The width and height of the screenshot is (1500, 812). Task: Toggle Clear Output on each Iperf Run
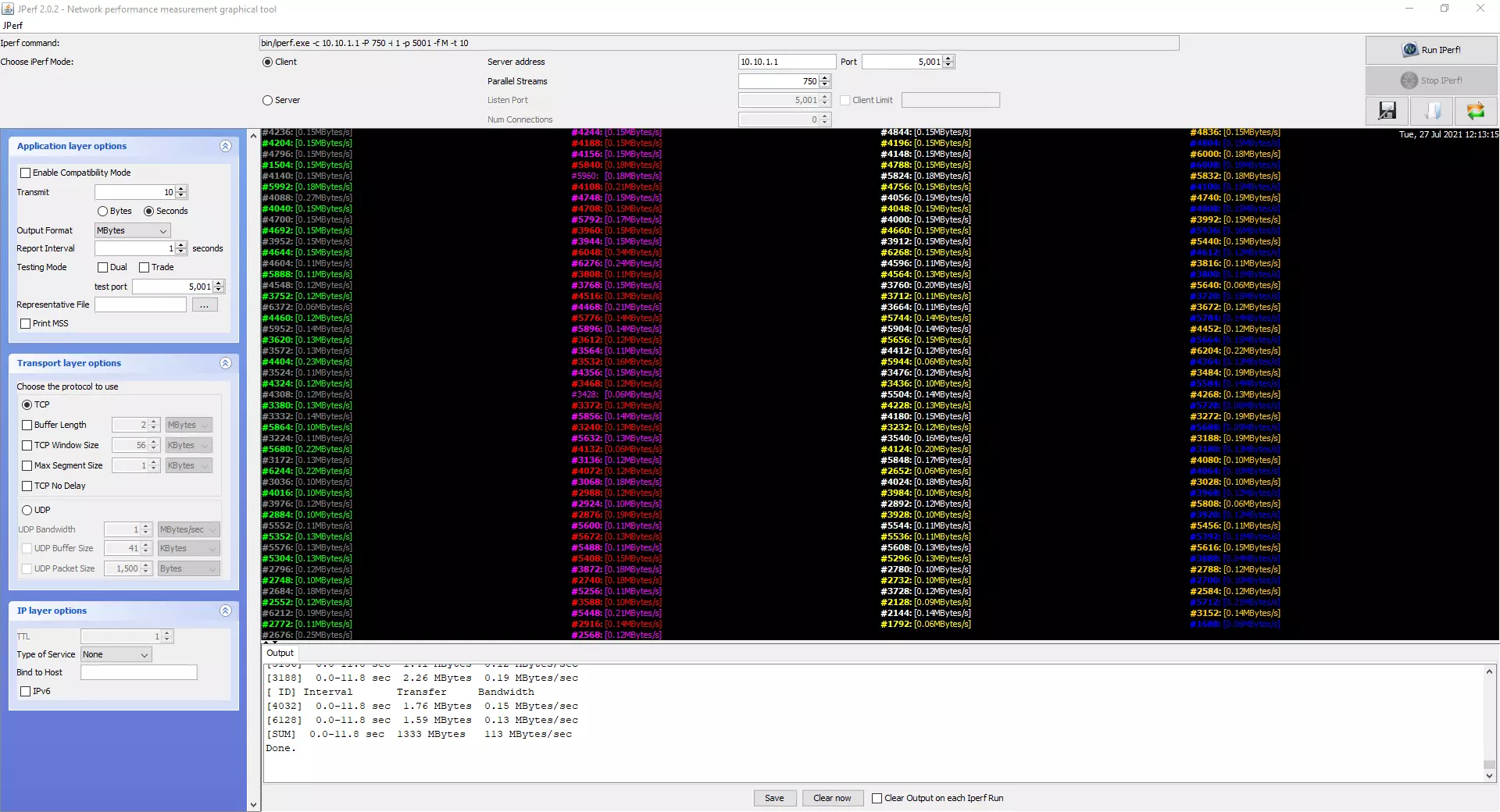point(877,798)
